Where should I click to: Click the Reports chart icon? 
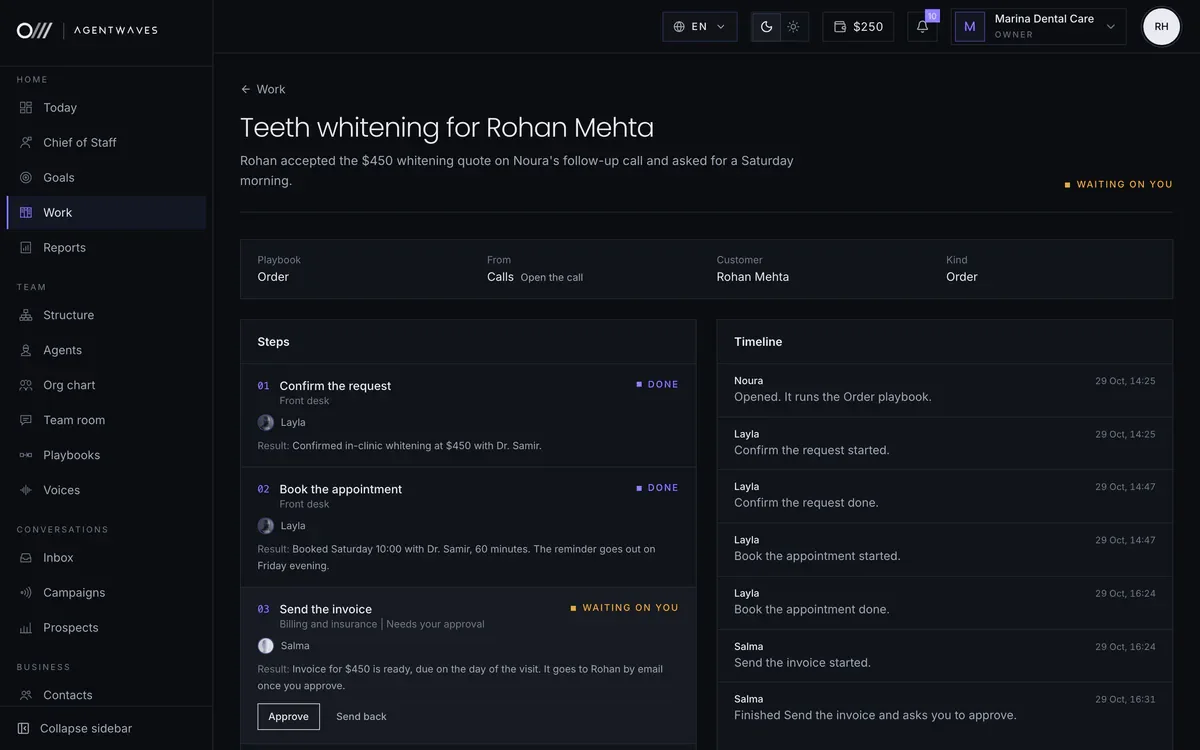tap(26, 248)
